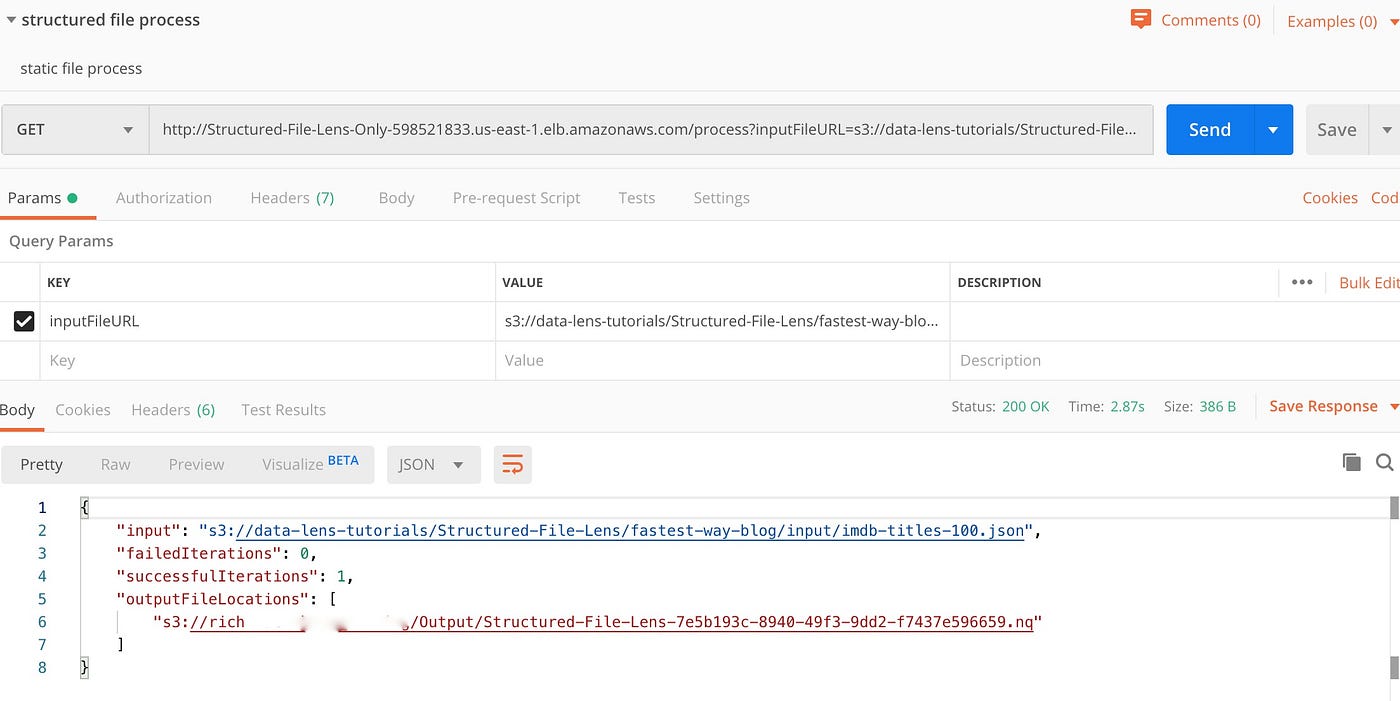
Task: Click the inputFileURL key cell
Action: click(x=267, y=321)
